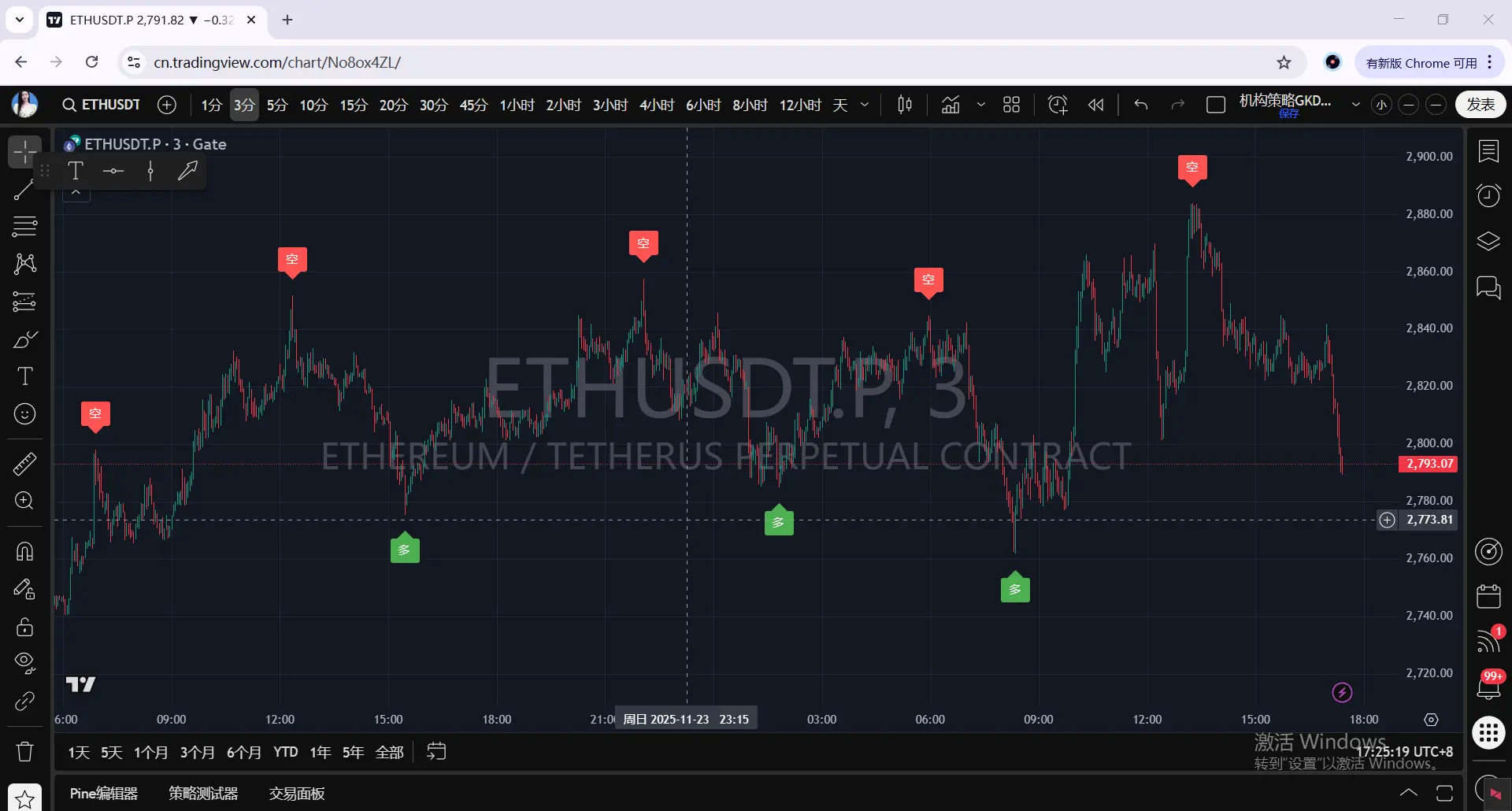Image resolution: width=1512 pixels, height=811 pixels.
Task: Open chart settings gear on time axis
Action: [x=1432, y=720]
